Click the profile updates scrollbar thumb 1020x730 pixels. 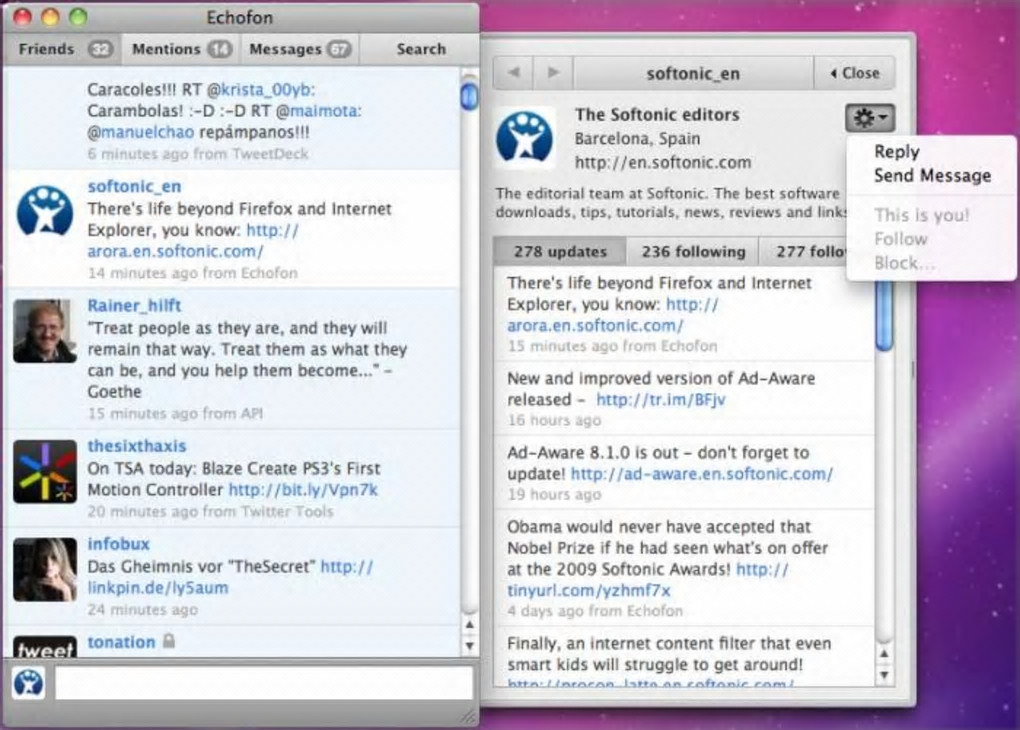pos(885,318)
